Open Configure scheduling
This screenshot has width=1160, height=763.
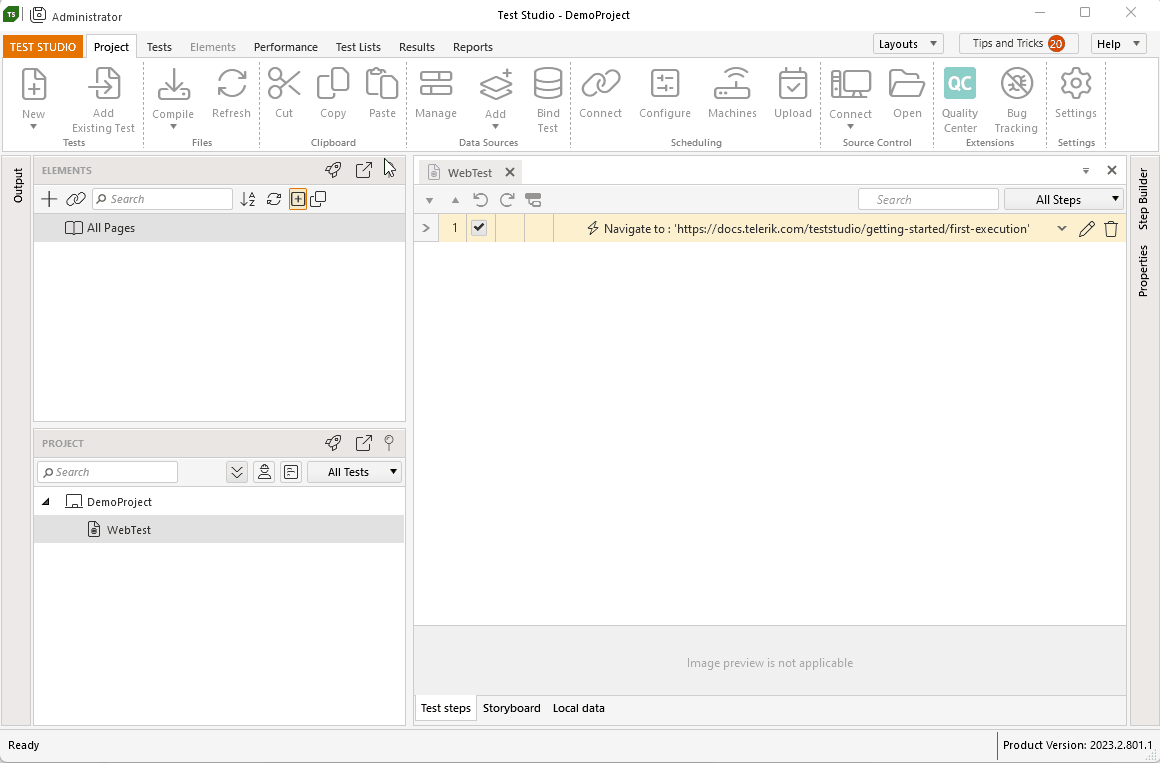point(664,84)
